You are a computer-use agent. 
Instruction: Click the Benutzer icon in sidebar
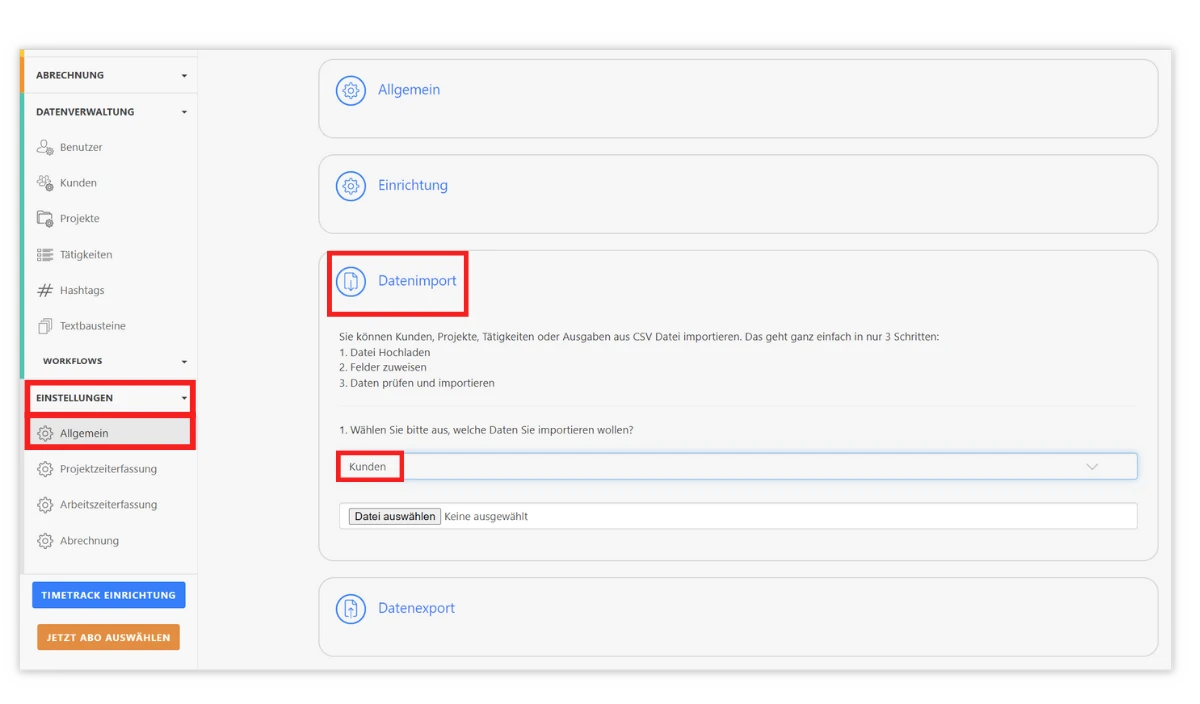[44, 148]
